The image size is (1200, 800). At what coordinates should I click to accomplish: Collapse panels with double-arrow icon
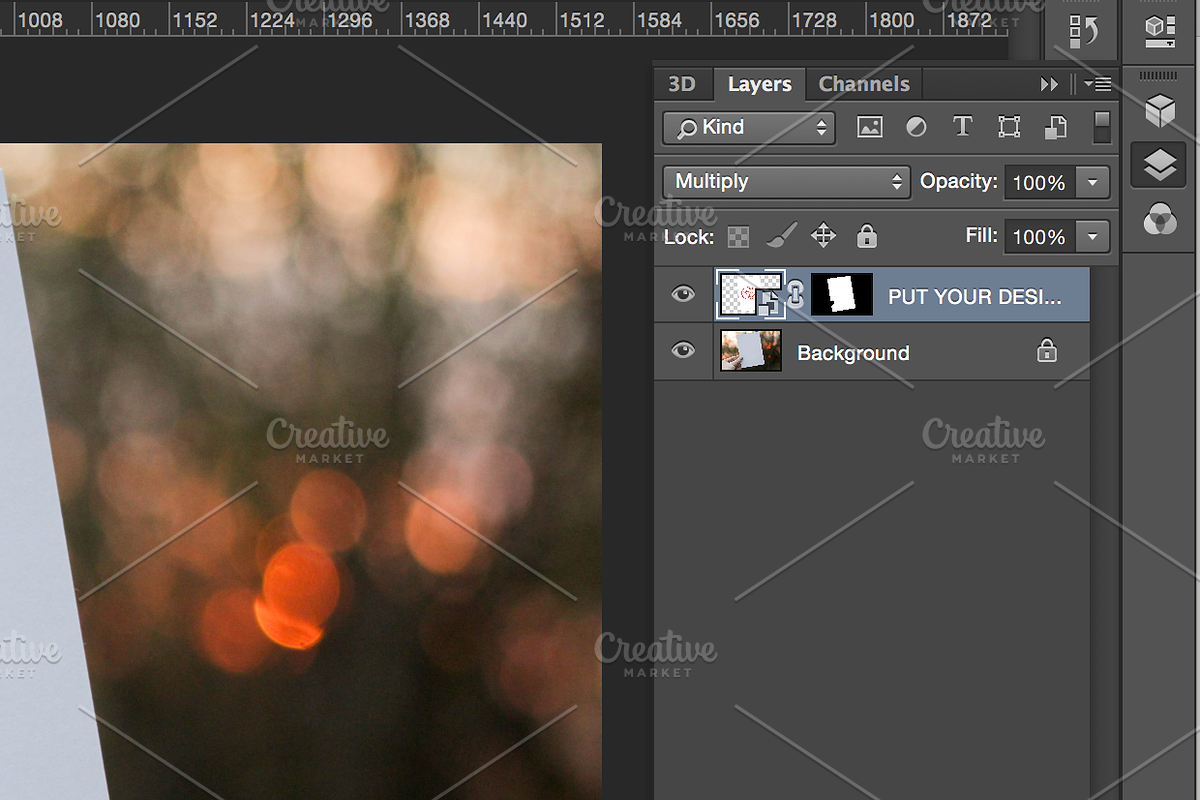click(1049, 85)
